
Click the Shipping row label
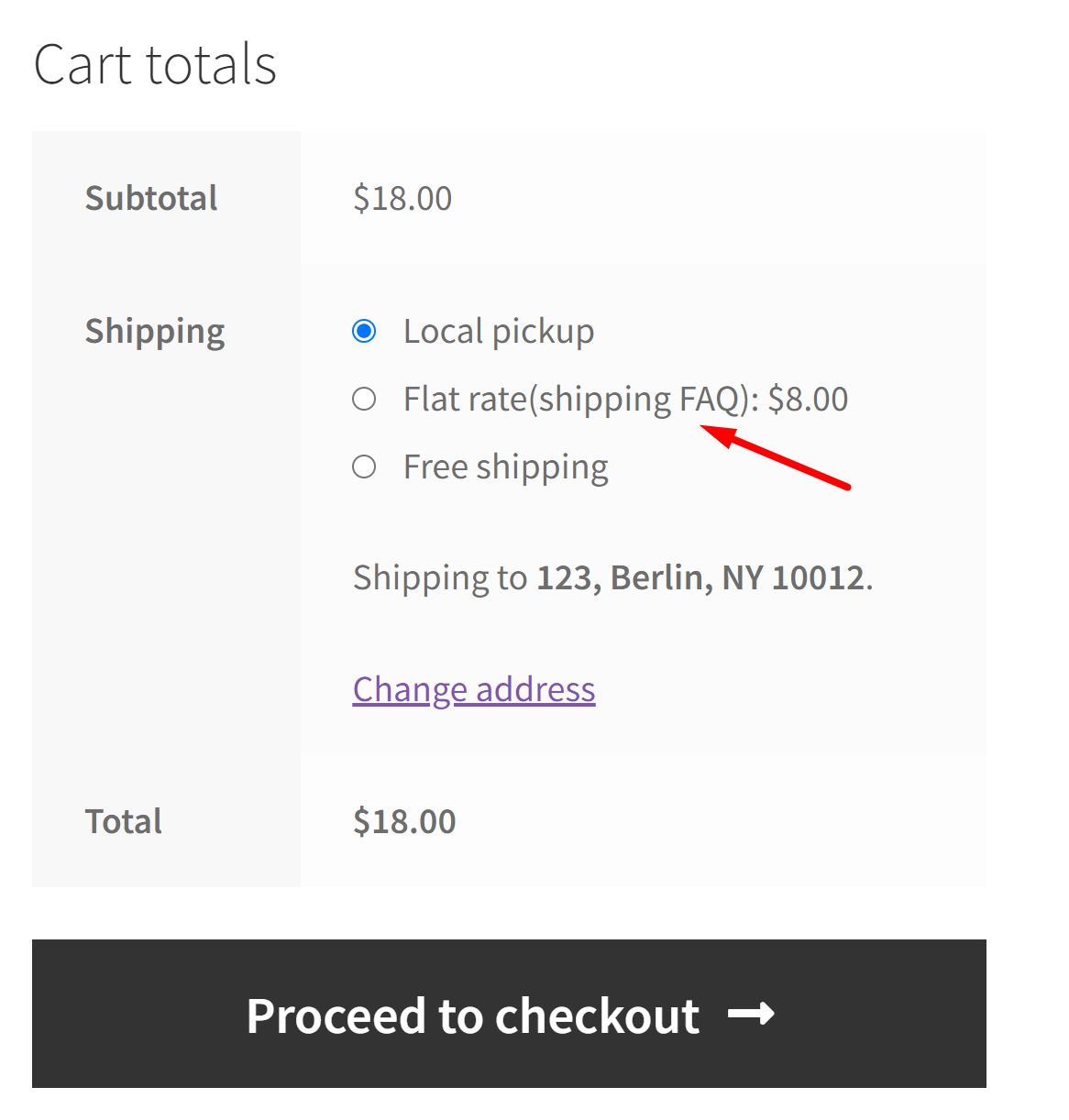[x=154, y=332]
